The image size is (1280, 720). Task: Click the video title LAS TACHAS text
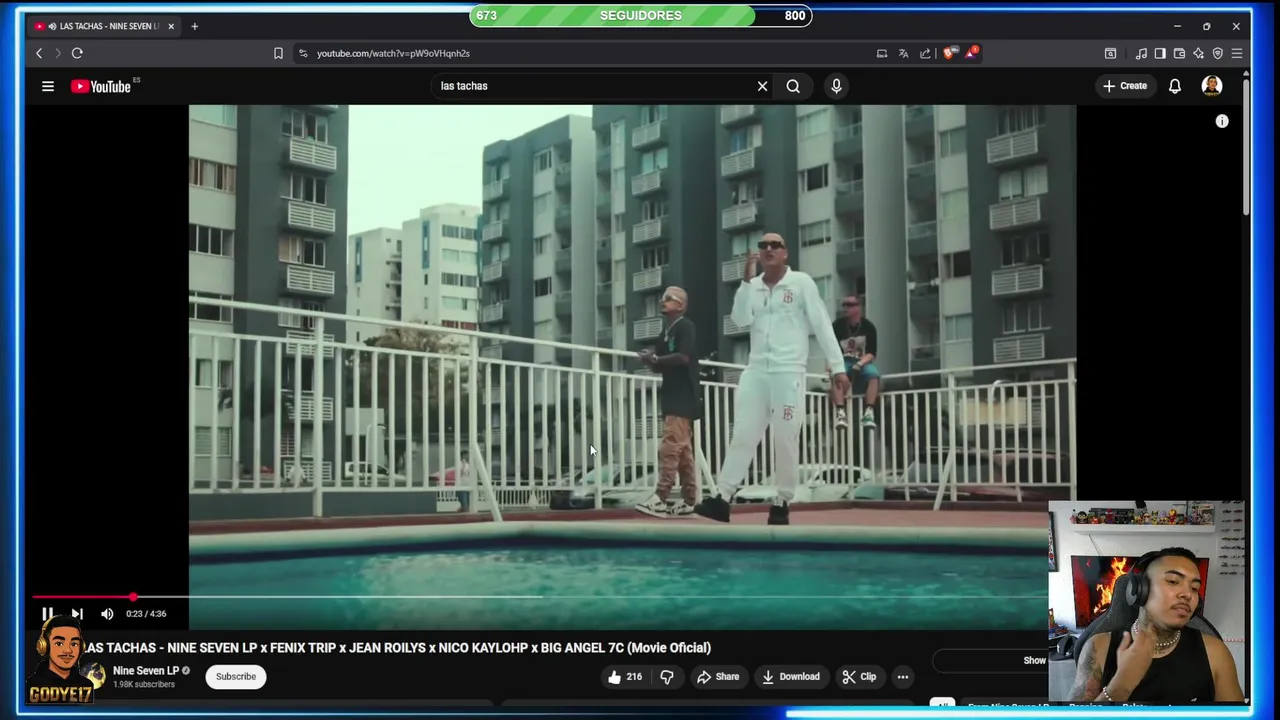tap(398, 648)
